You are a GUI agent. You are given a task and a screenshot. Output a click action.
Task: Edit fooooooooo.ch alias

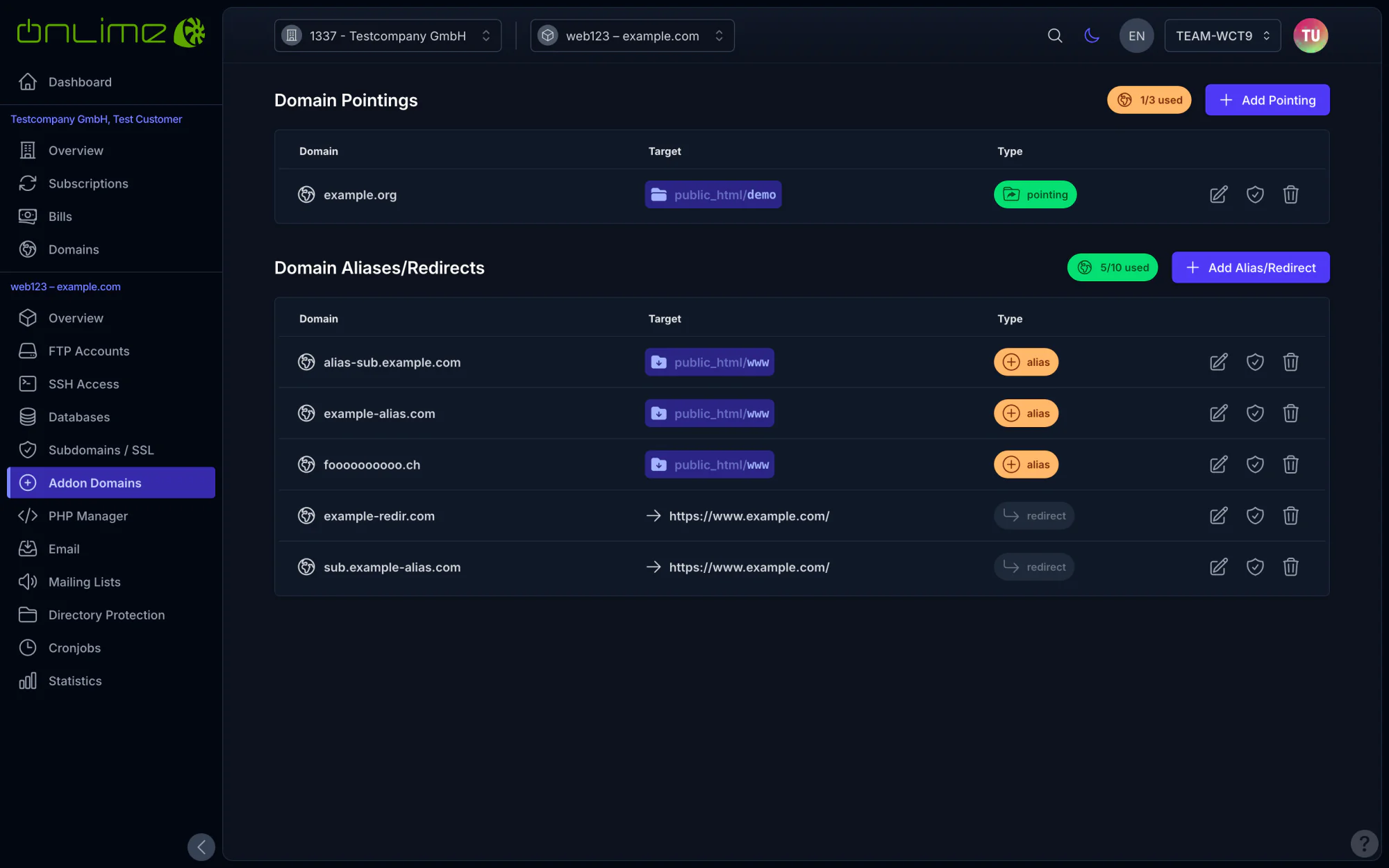coord(1219,465)
